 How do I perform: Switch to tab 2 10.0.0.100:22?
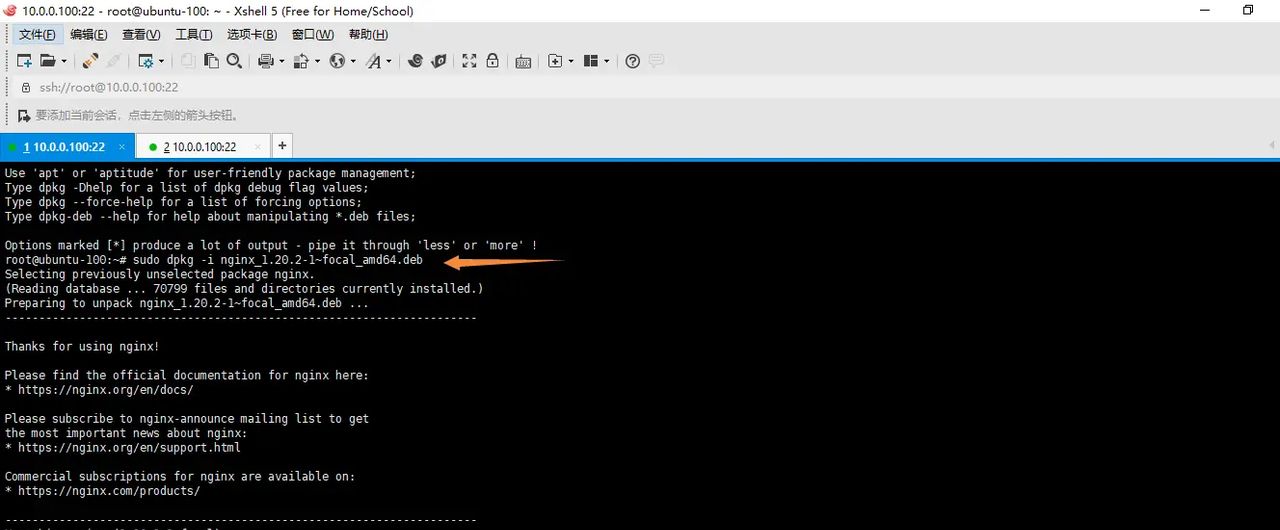(202, 146)
